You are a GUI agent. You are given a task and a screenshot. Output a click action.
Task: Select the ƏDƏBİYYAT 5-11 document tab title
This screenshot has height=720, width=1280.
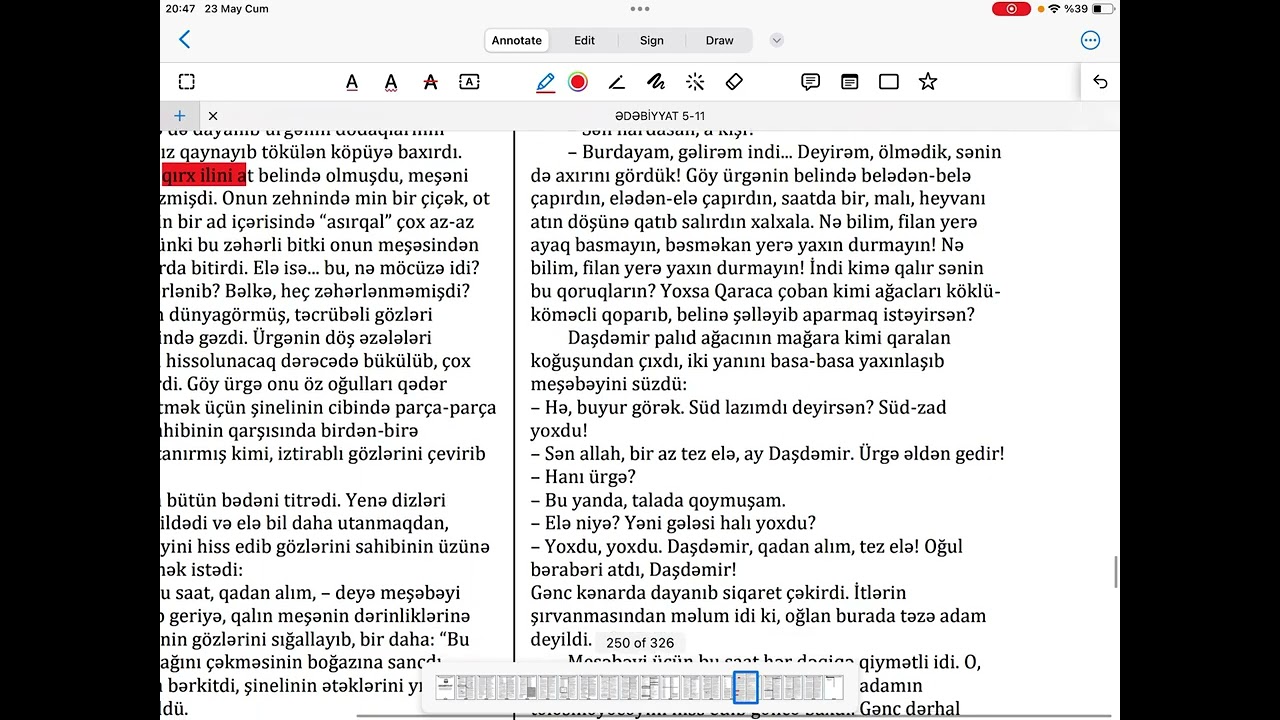pos(660,116)
